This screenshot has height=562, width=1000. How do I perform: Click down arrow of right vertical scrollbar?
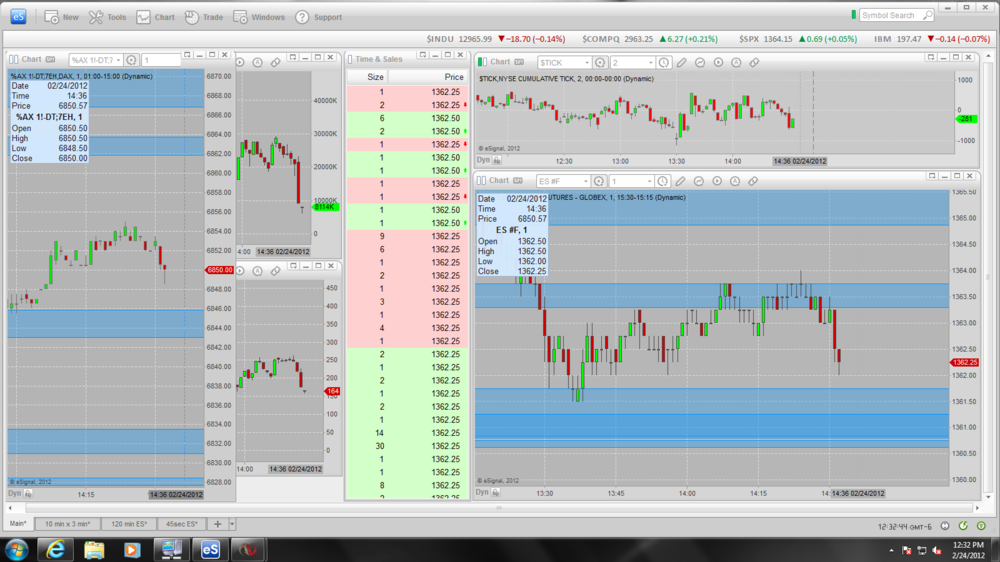point(989,497)
